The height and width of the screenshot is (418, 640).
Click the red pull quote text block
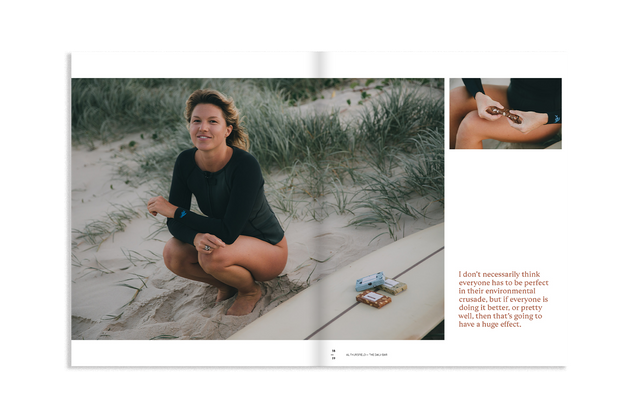click(x=503, y=298)
